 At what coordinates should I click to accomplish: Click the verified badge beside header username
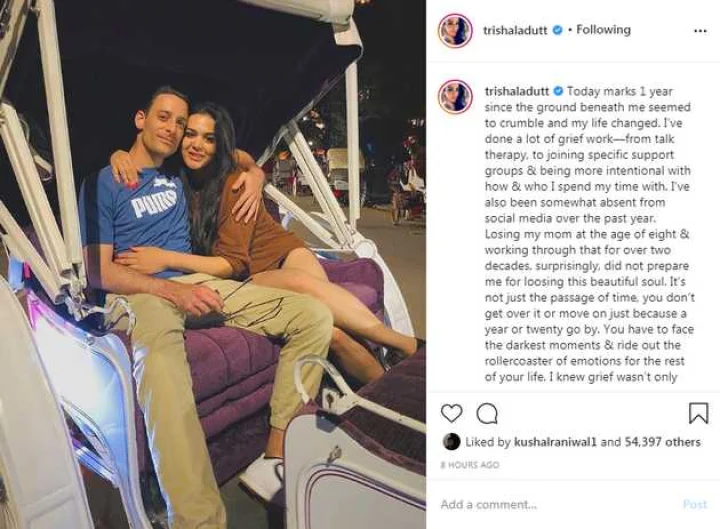pyautogui.click(x=557, y=30)
